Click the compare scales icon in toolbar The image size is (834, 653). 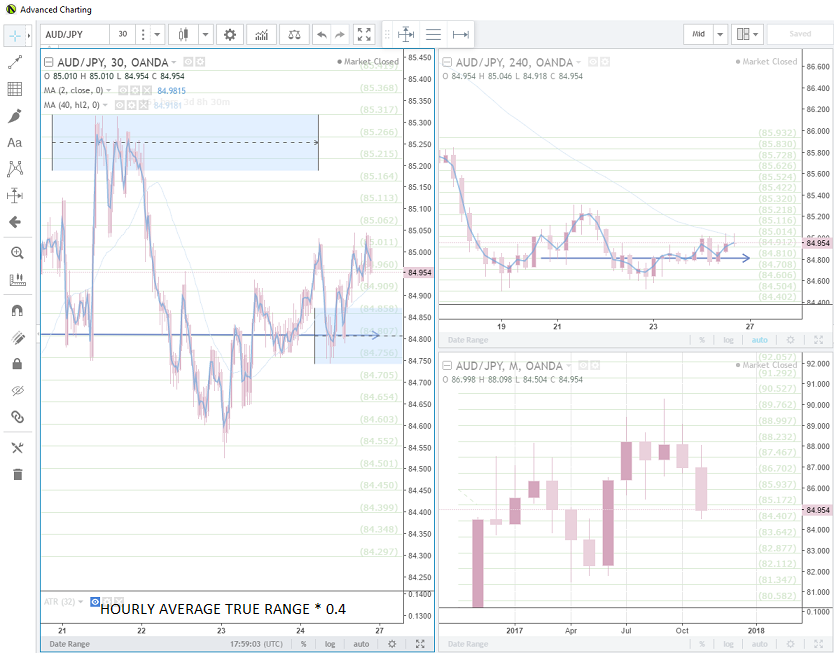pos(294,35)
